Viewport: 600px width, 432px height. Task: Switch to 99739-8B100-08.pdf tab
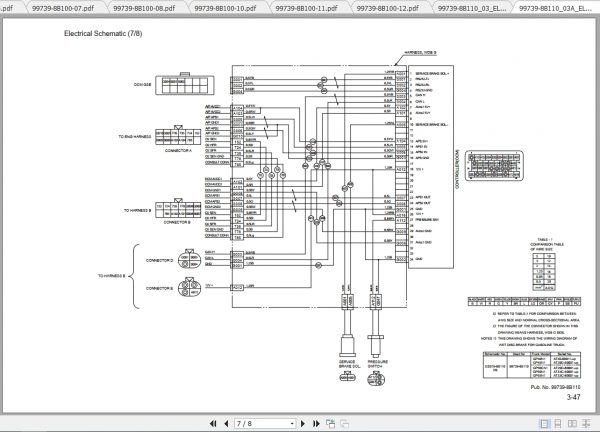pos(144,8)
